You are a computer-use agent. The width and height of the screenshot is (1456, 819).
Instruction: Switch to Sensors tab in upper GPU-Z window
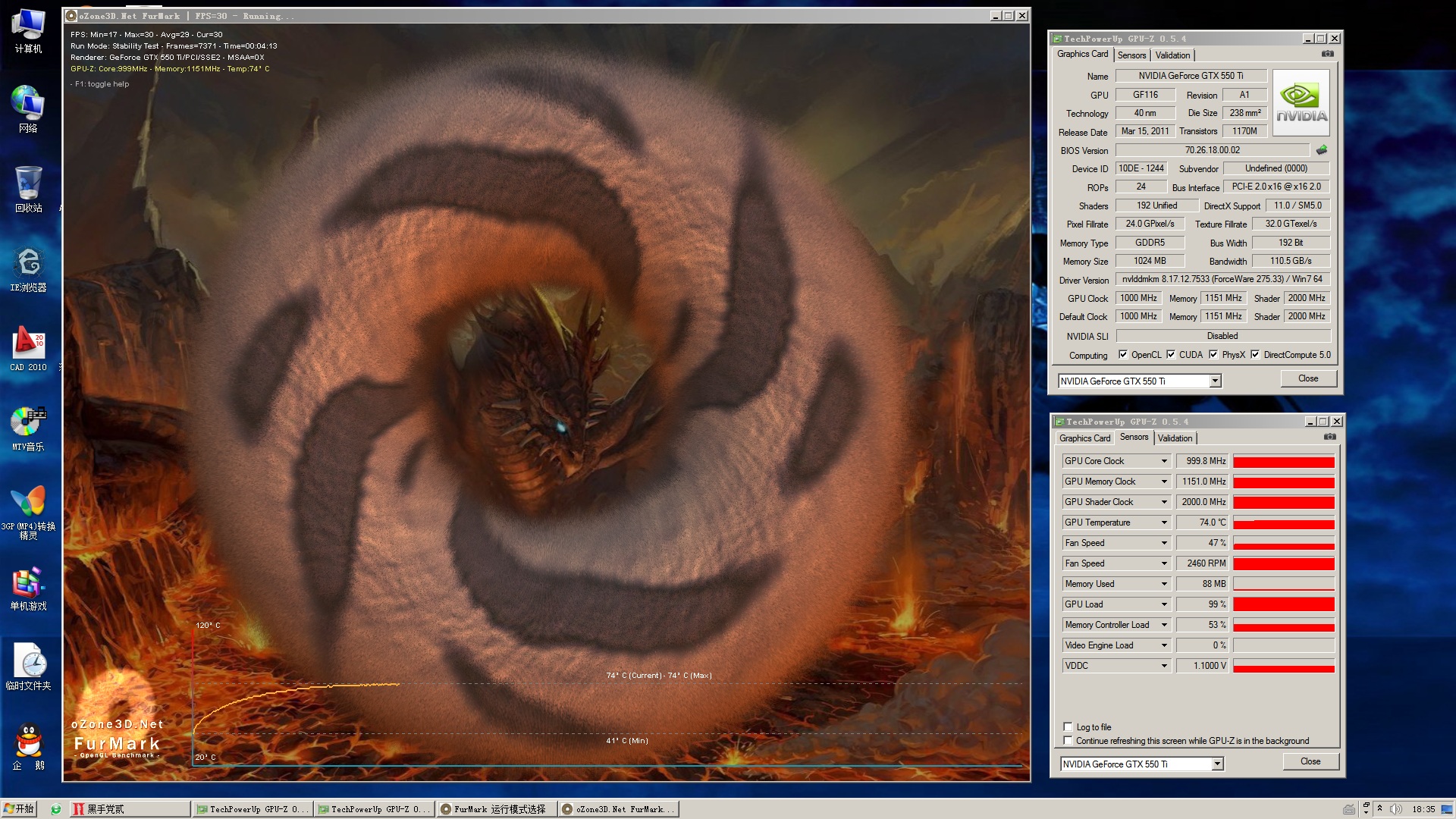coord(1131,55)
